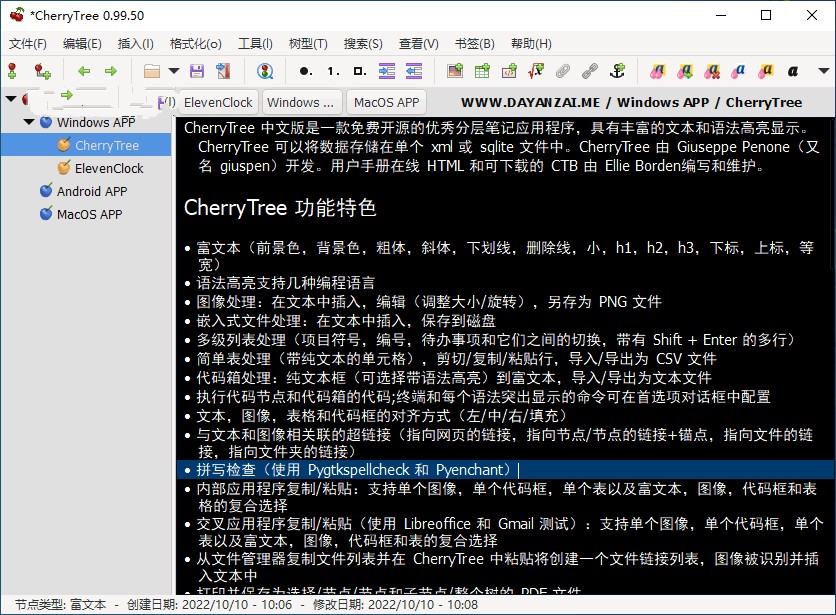Jump to ElevenClock bookmark button
Viewport: 836px width, 615px height.
click(x=218, y=102)
